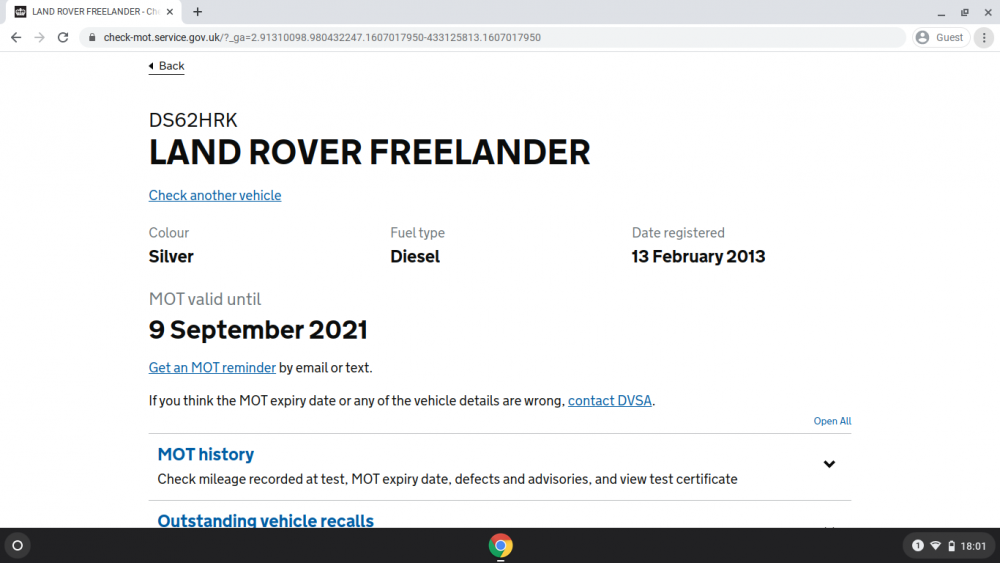Open a new browser tab with plus icon
The height and width of the screenshot is (563, 1000).
pos(198,11)
